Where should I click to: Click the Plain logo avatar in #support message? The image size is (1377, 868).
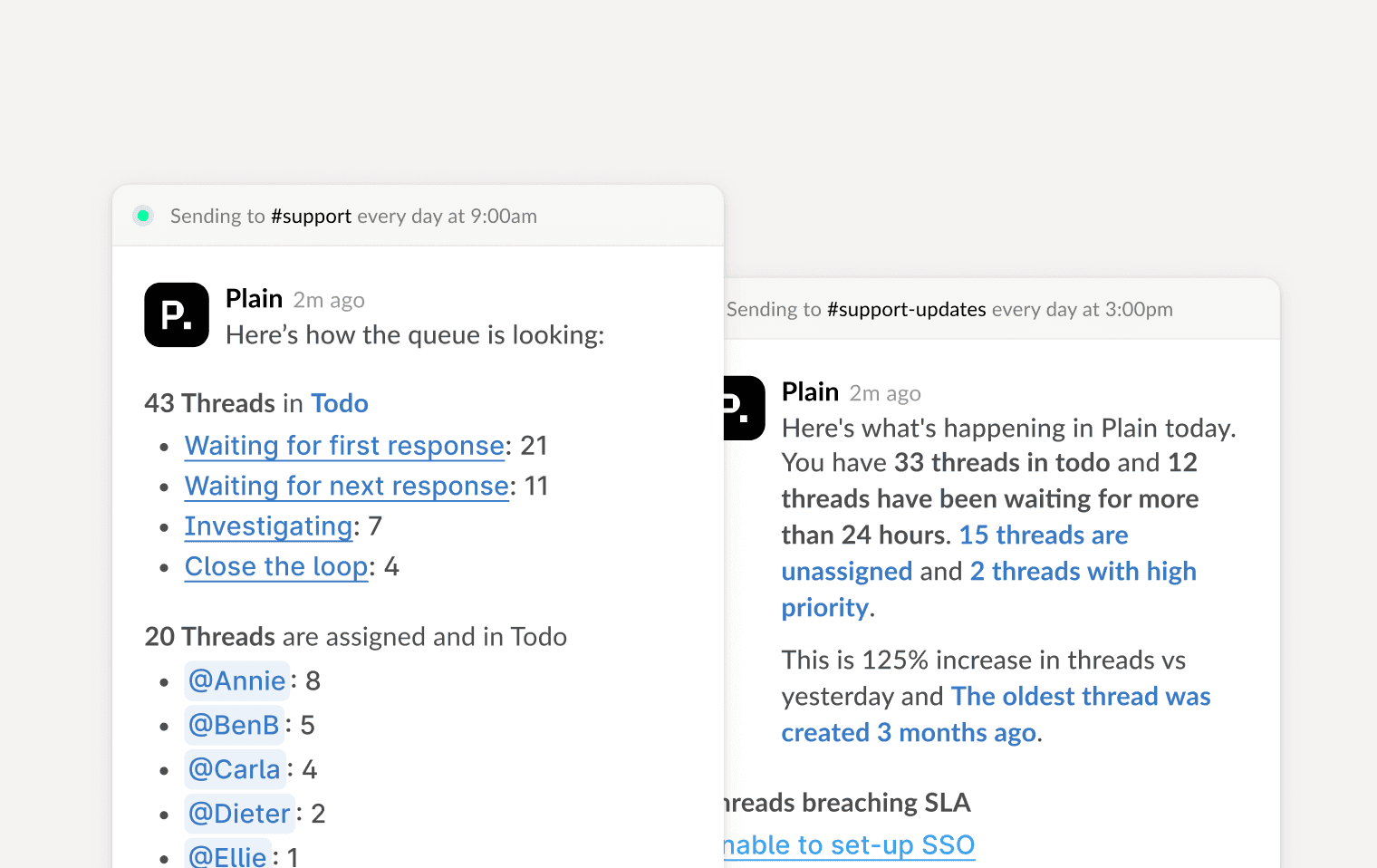tap(177, 315)
